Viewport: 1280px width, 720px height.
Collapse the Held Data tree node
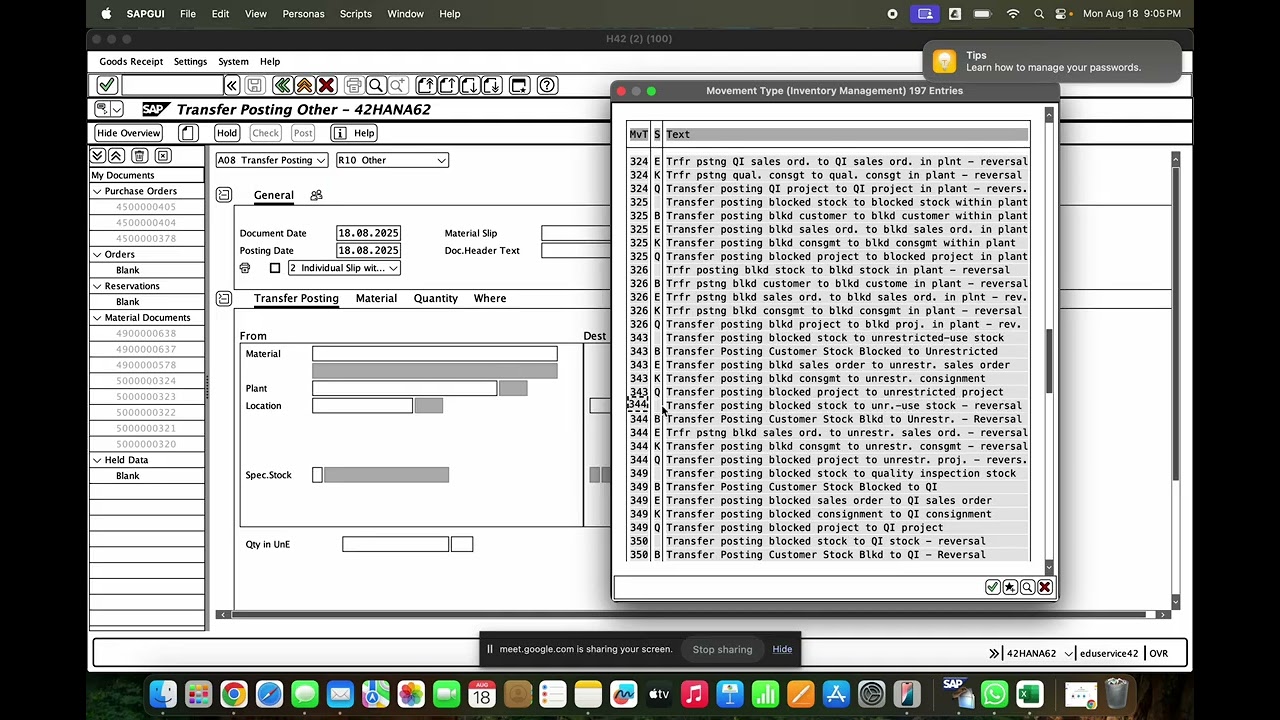pos(97,460)
